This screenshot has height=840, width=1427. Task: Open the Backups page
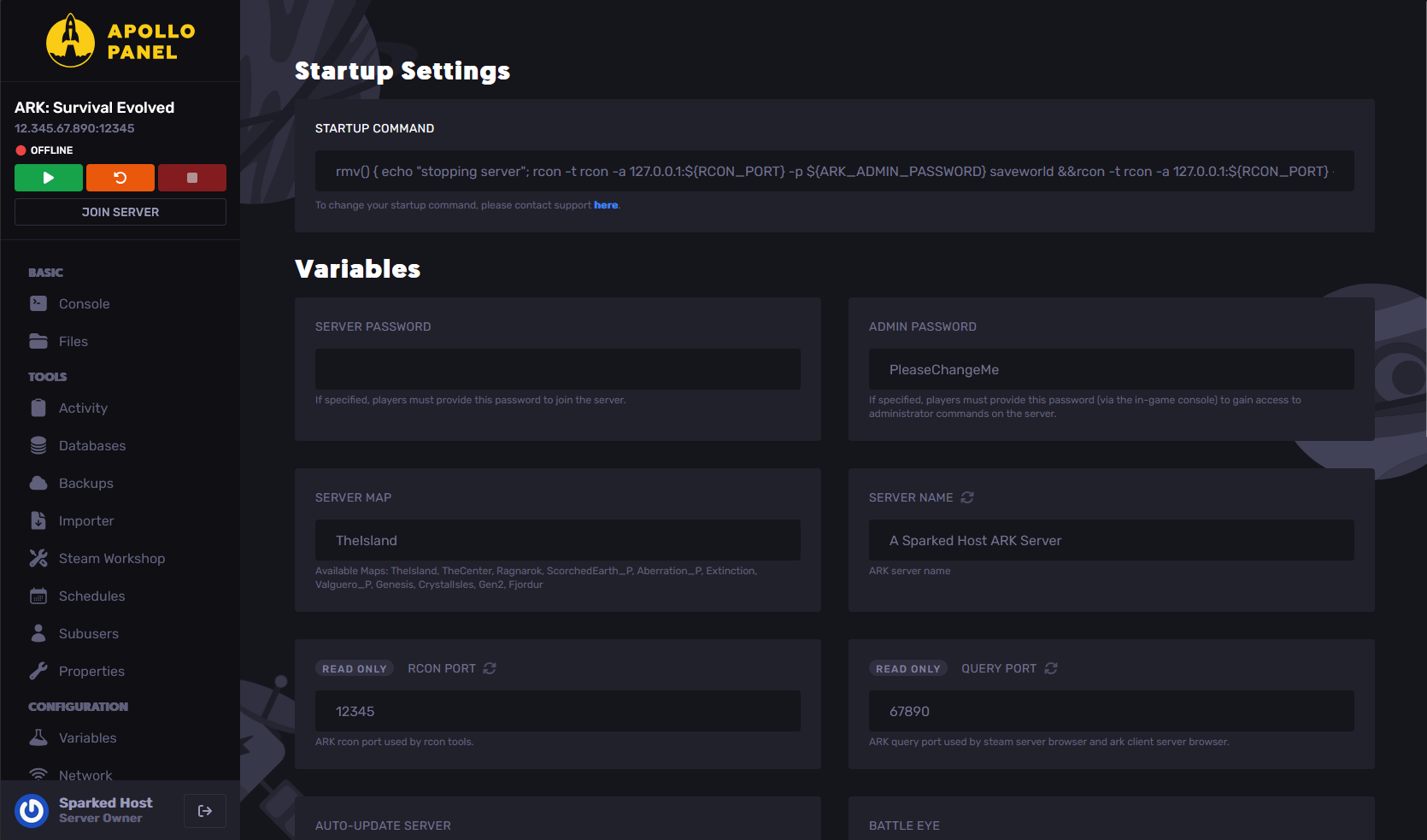pyautogui.click(x=85, y=484)
